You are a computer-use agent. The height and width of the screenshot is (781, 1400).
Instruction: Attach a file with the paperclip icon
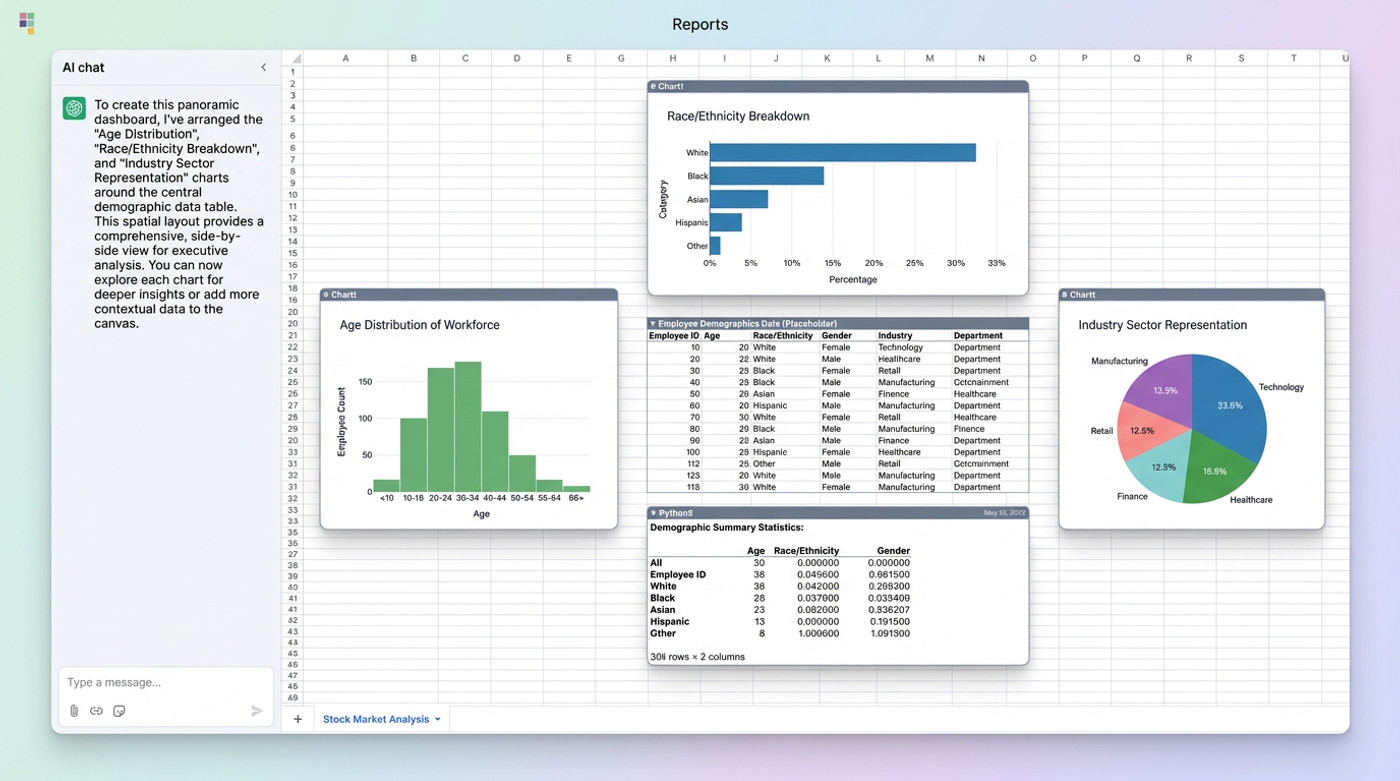[x=74, y=711]
